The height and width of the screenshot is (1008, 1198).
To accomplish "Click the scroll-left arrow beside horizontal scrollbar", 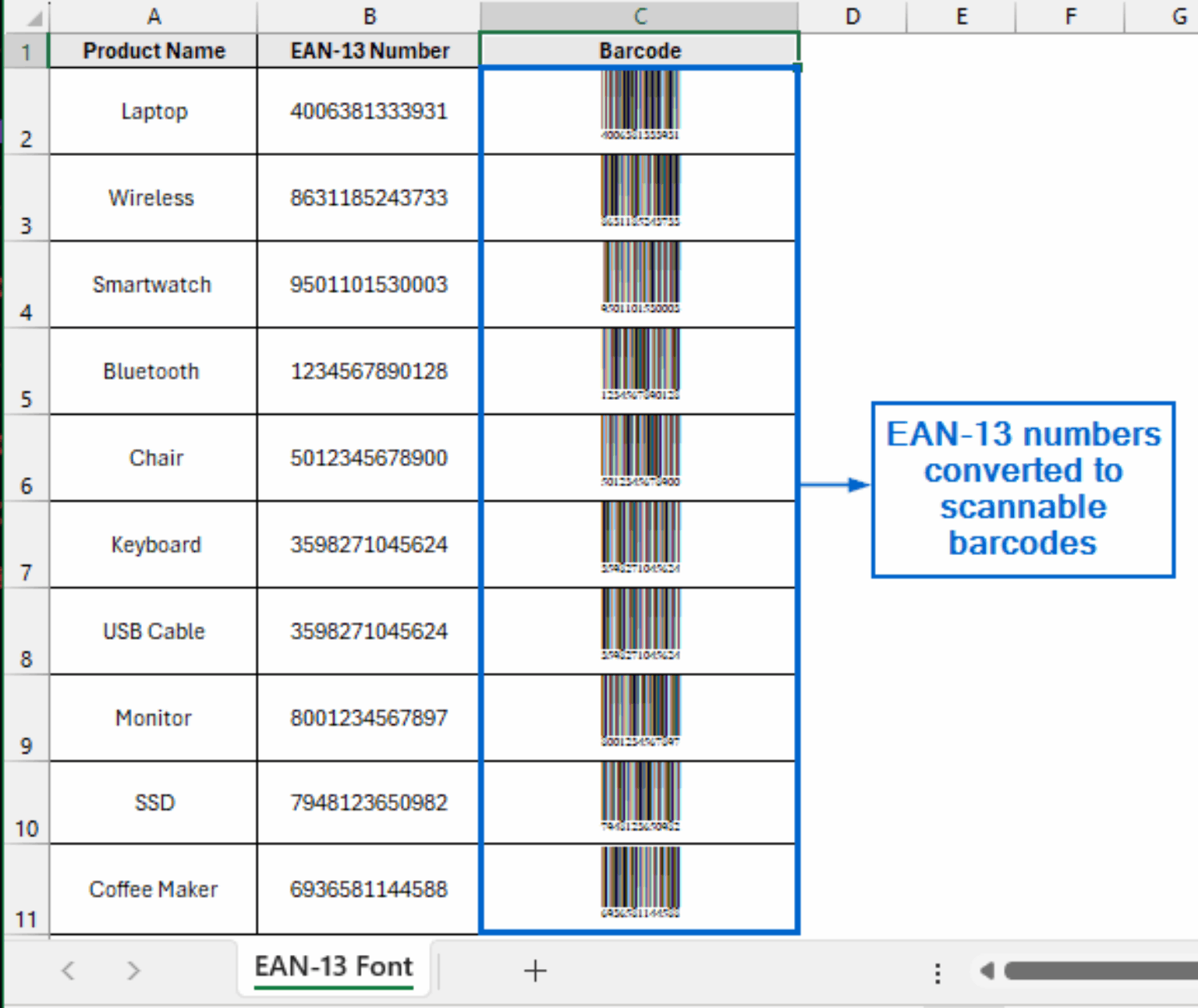I will click(x=986, y=971).
